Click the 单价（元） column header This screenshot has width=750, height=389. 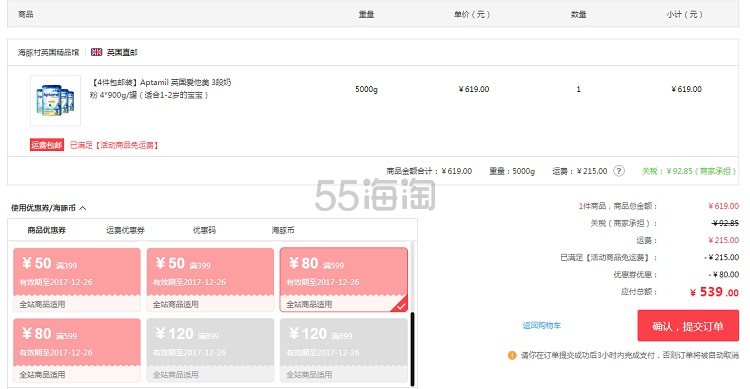(472, 14)
